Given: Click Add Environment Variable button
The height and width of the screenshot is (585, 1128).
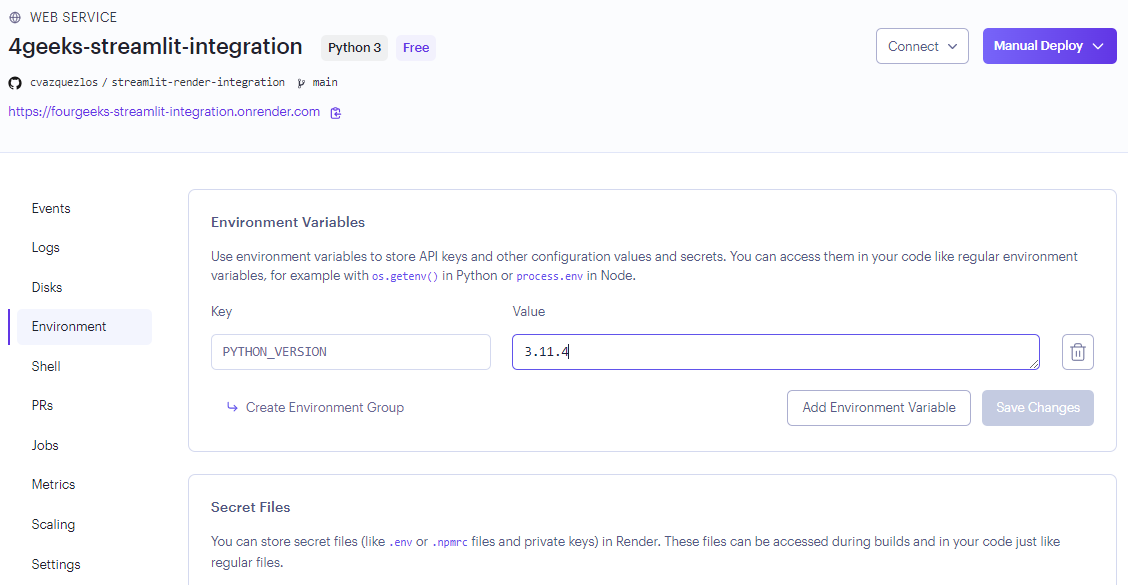Looking at the screenshot, I should [878, 408].
